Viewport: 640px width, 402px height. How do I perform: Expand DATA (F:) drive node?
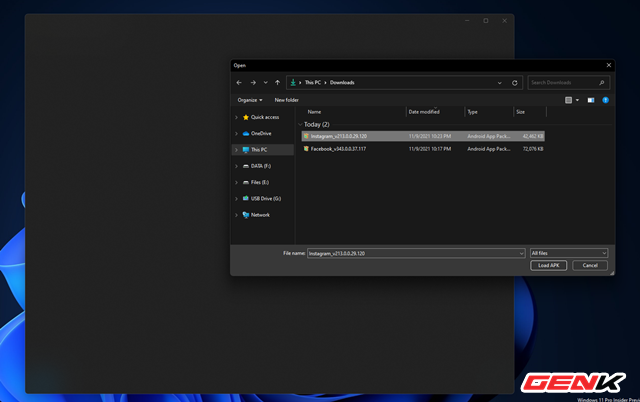[x=236, y=166]
